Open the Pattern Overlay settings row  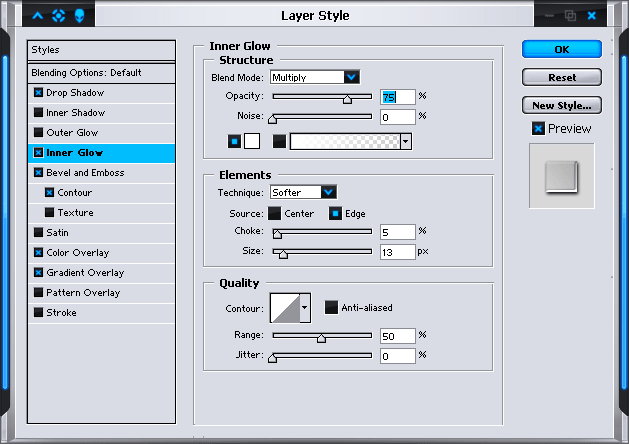click(101, 293)
